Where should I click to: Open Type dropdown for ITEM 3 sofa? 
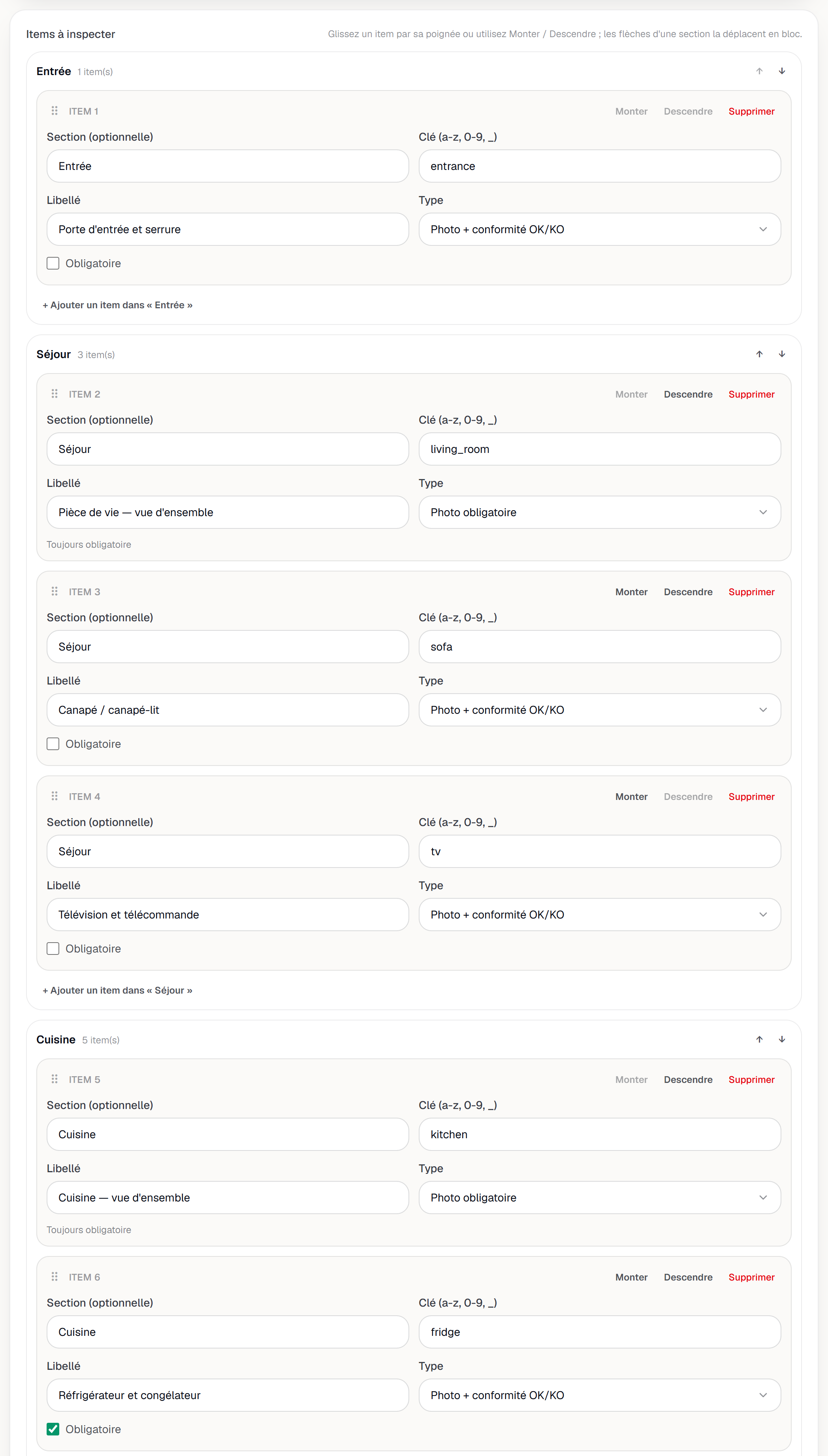599,709
